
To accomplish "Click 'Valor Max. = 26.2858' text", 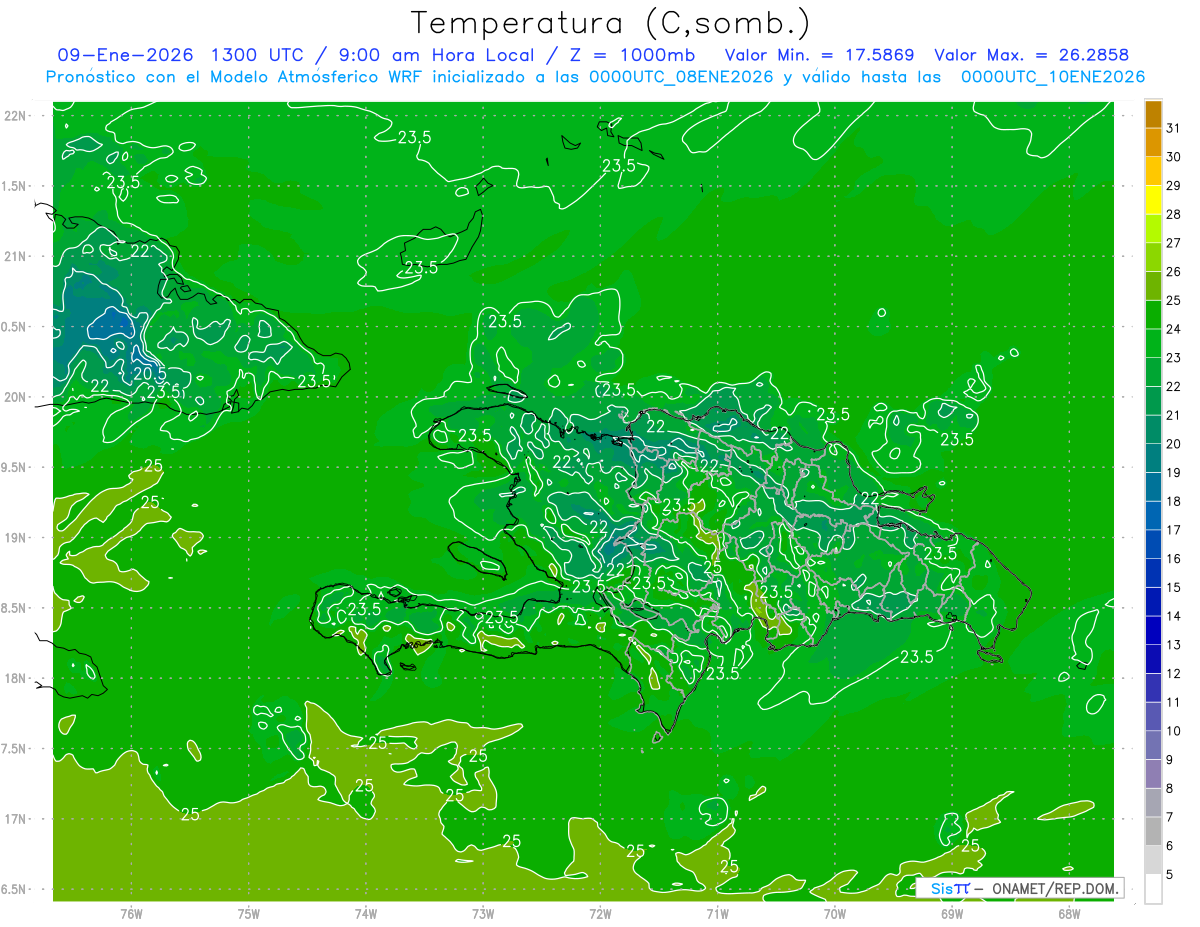I will (1031, 55).
